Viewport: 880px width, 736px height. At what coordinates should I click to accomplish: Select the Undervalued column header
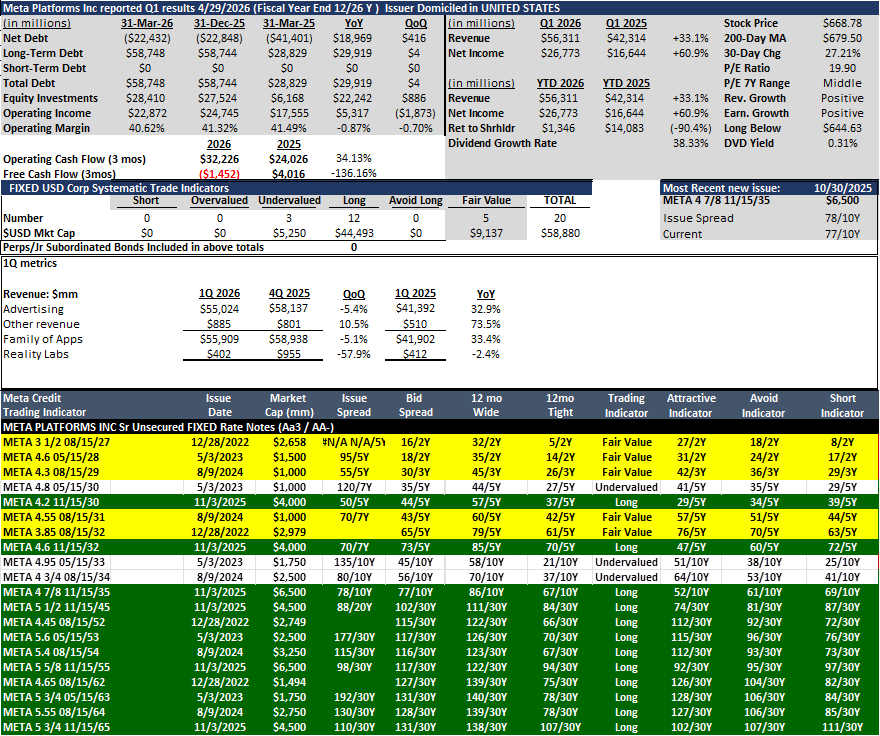289,200
